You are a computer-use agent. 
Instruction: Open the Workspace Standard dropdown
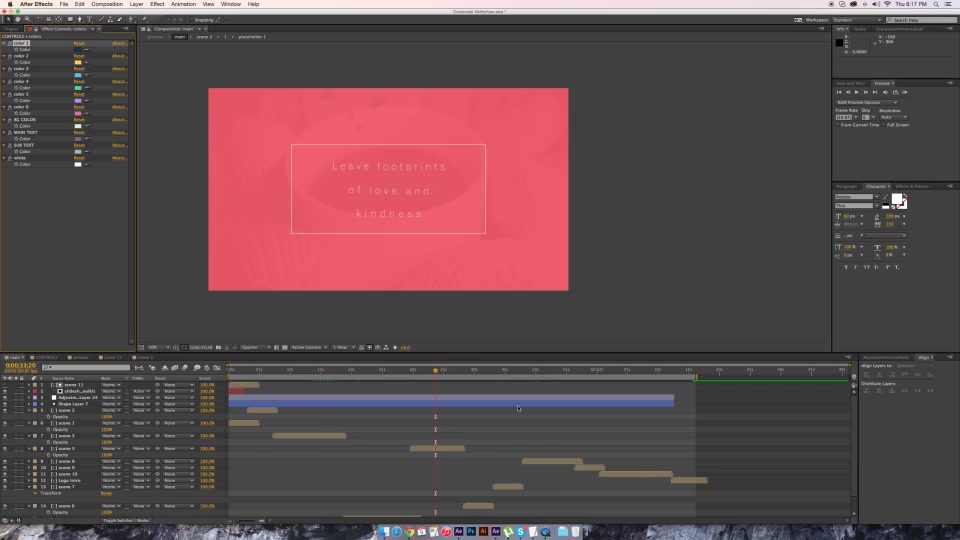point(857,20)
